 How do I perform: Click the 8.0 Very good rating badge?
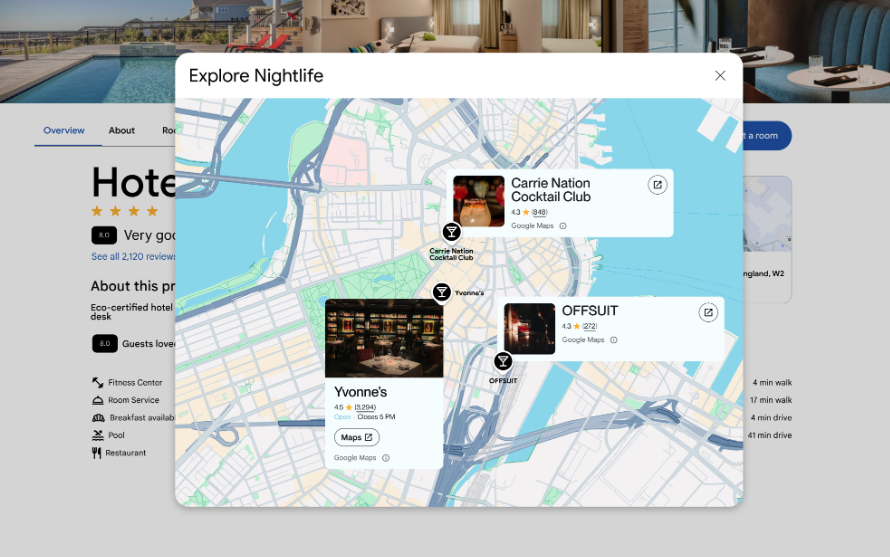tap(104, 235)
